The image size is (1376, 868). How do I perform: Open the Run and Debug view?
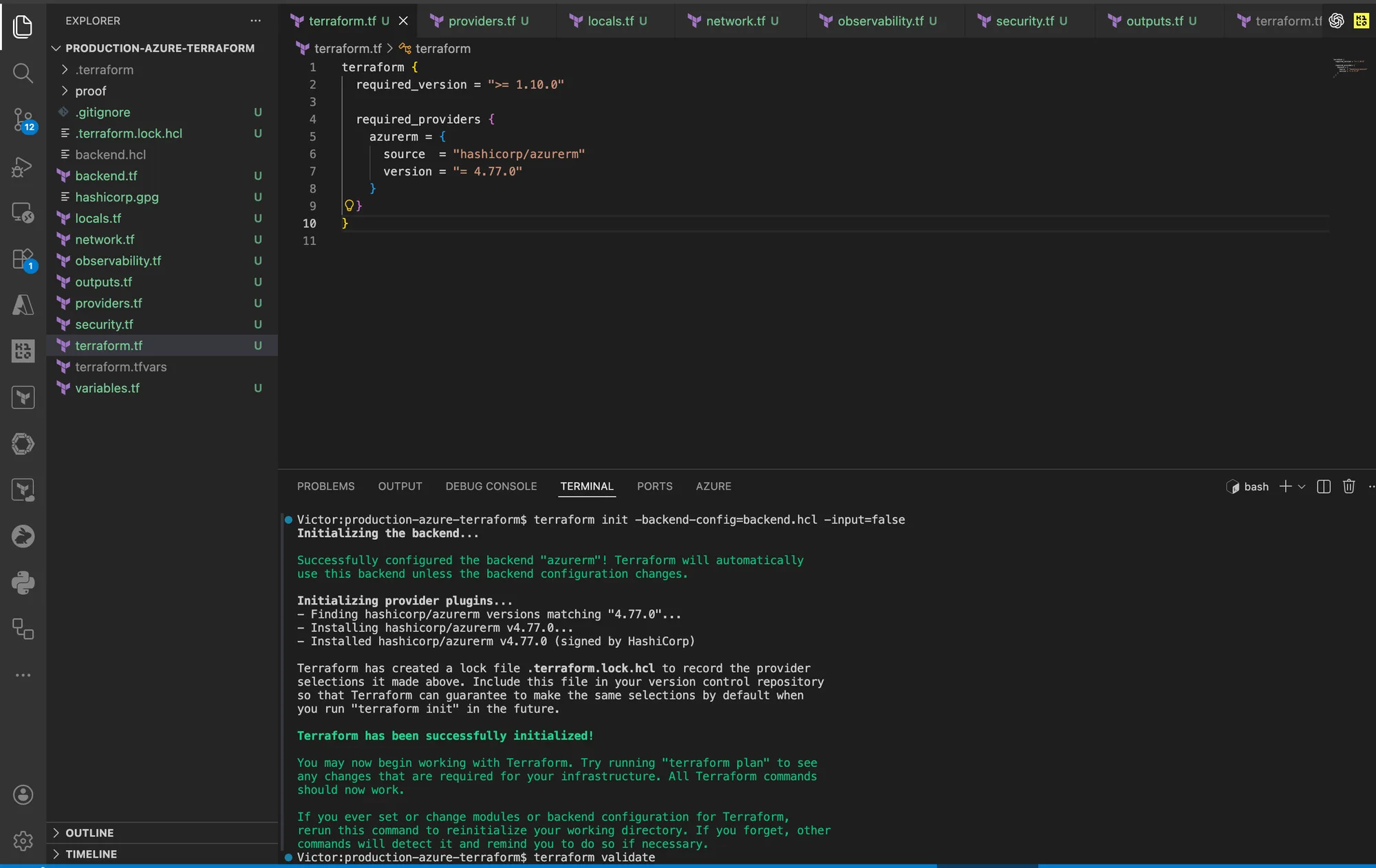coord(23,166)
